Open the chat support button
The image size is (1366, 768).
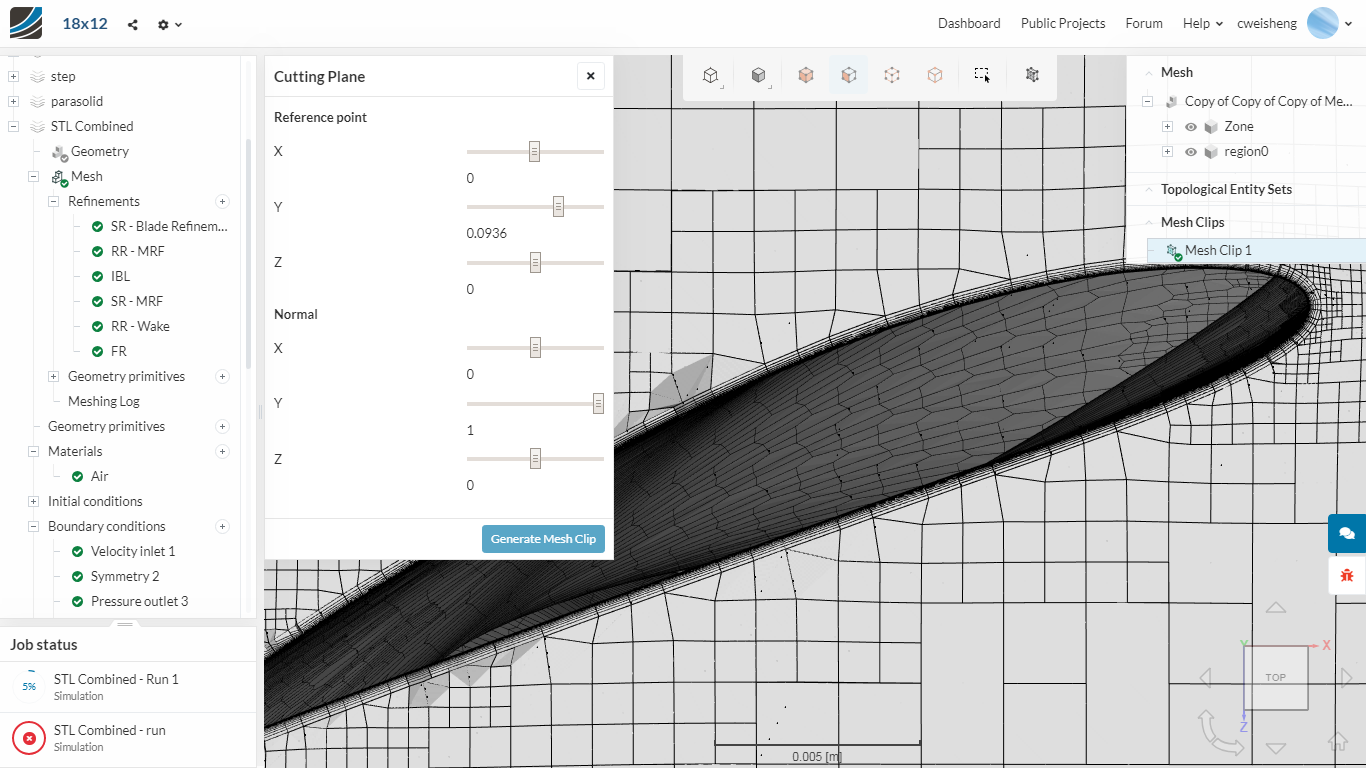[1346, 533]
